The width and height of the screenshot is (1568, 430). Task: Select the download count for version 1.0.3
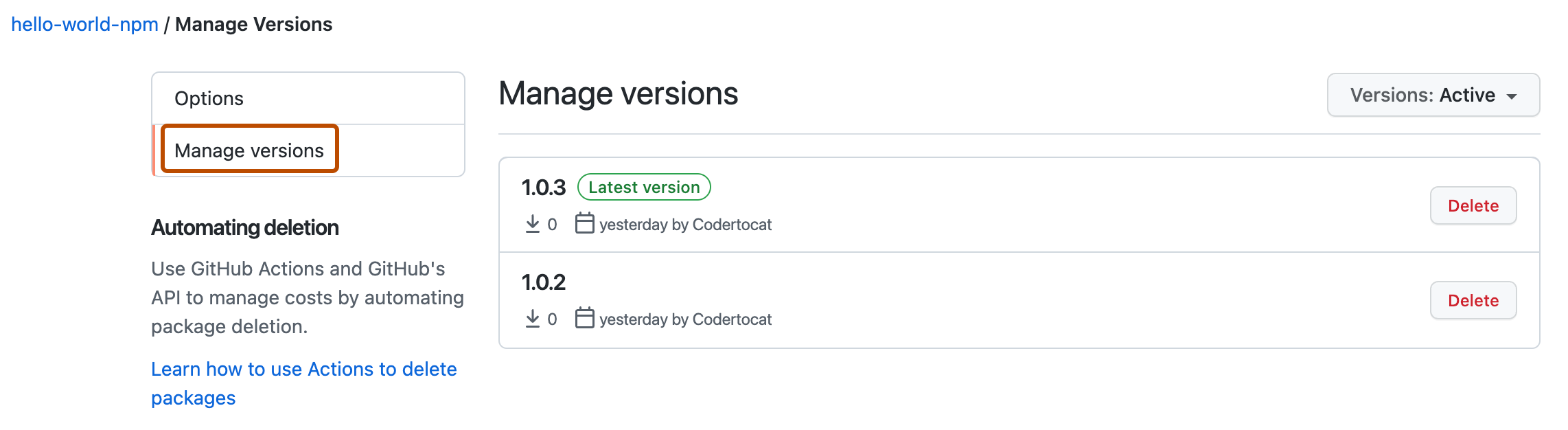[553, 223]
